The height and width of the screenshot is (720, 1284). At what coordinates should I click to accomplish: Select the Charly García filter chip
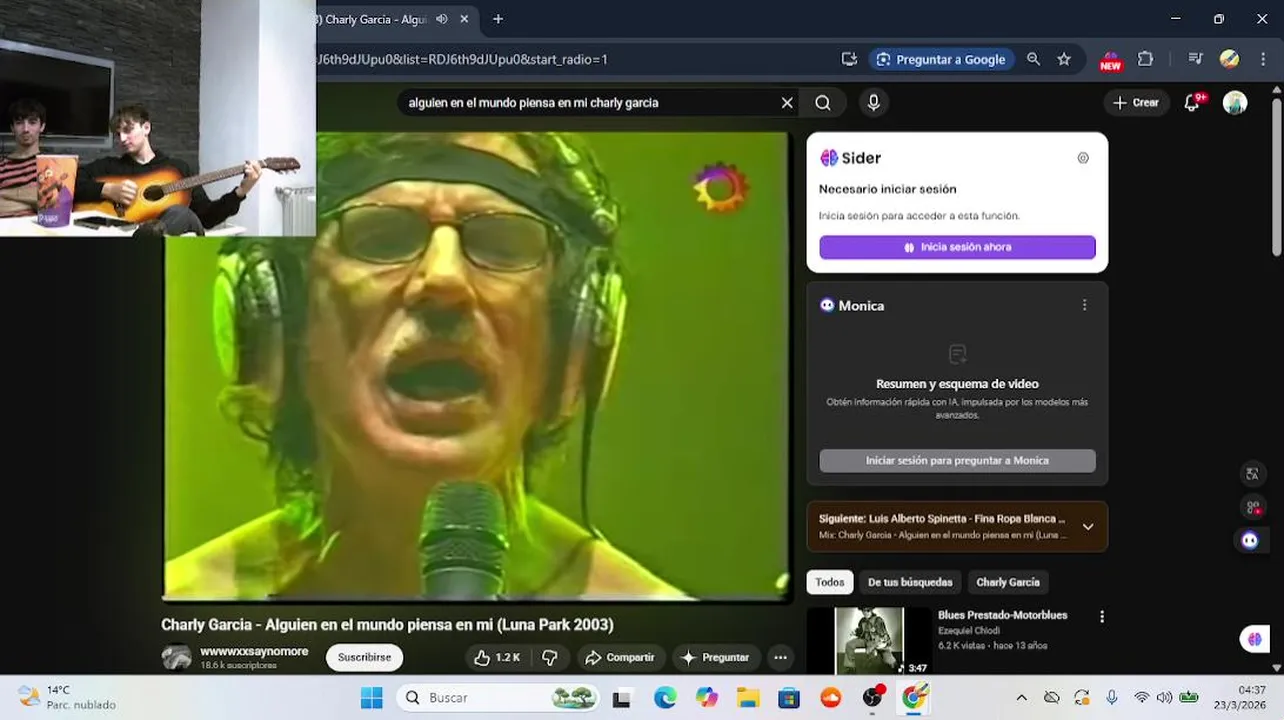coord(1008,582)
